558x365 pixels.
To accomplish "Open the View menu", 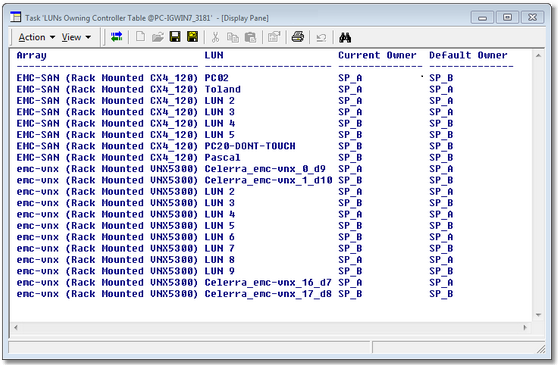I will point(76,37).
